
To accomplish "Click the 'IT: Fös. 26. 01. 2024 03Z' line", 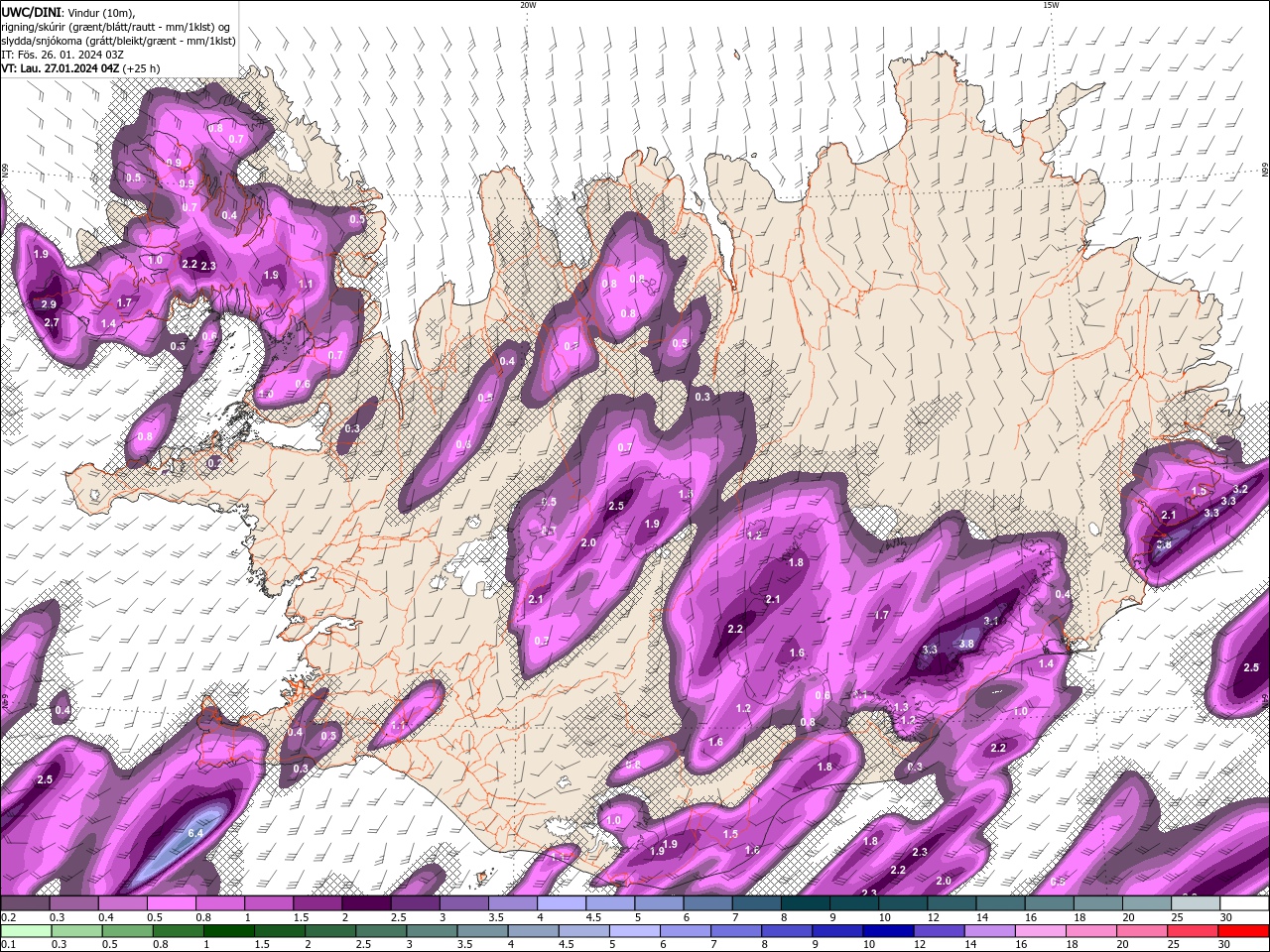I will 63,55.
